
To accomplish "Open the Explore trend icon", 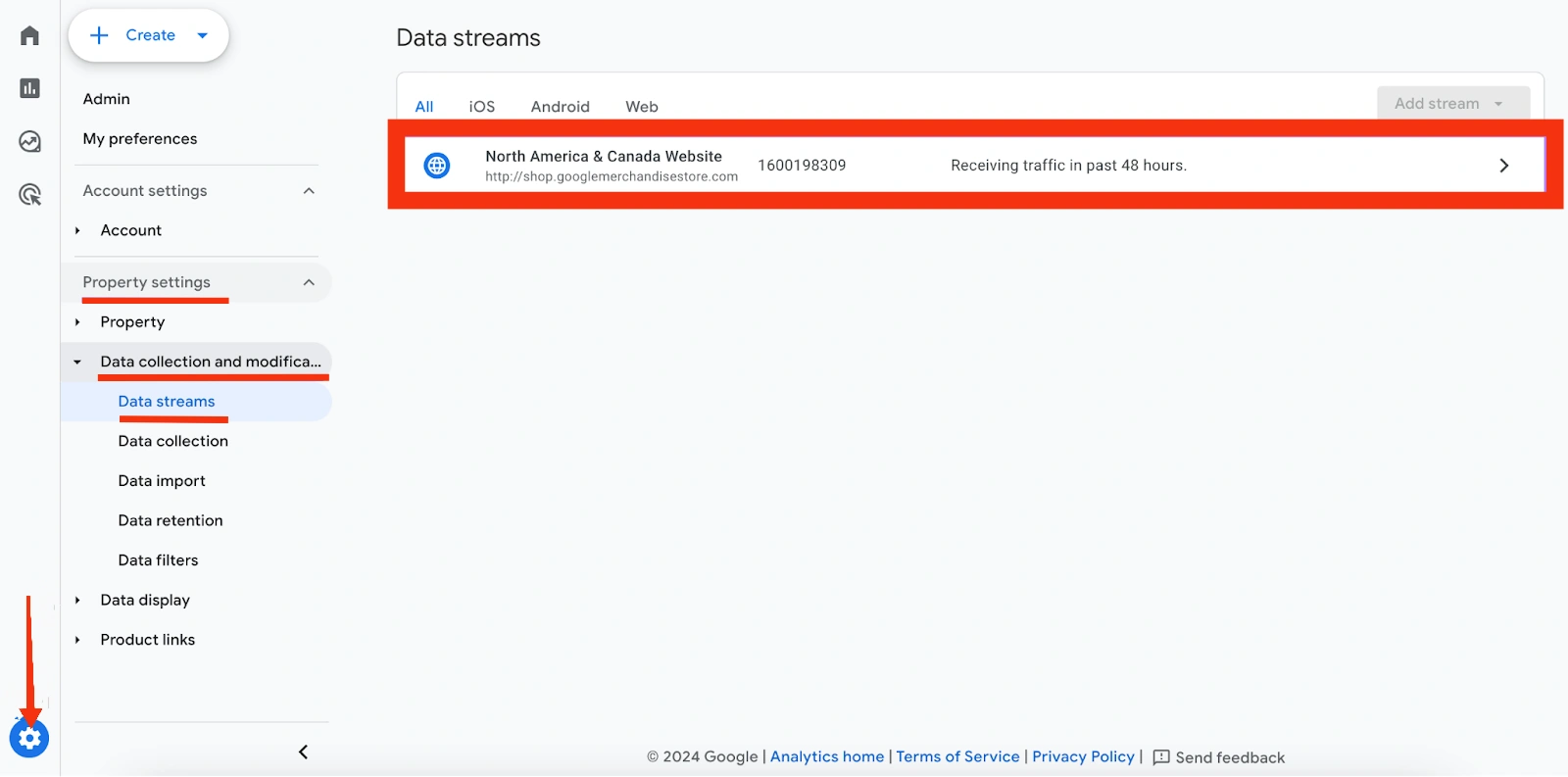I will 29,142.
